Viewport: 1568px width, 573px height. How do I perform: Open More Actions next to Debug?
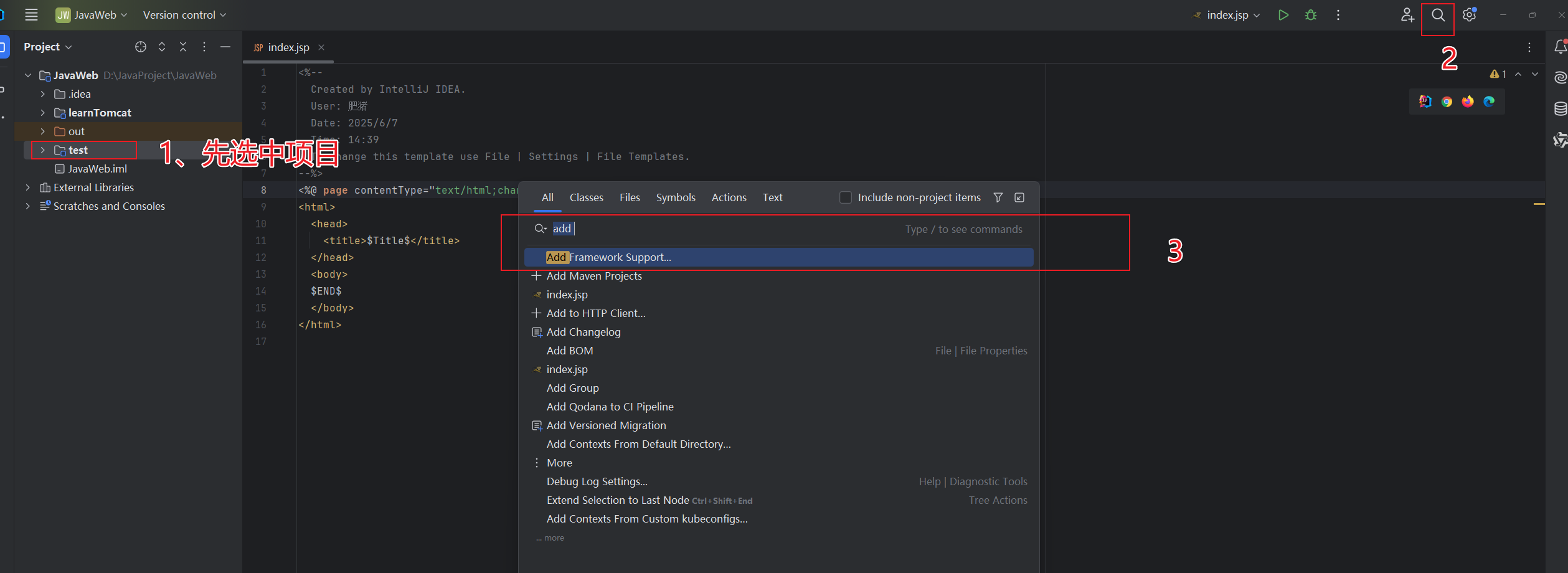pyautogui.click(x=1338, y=15)
